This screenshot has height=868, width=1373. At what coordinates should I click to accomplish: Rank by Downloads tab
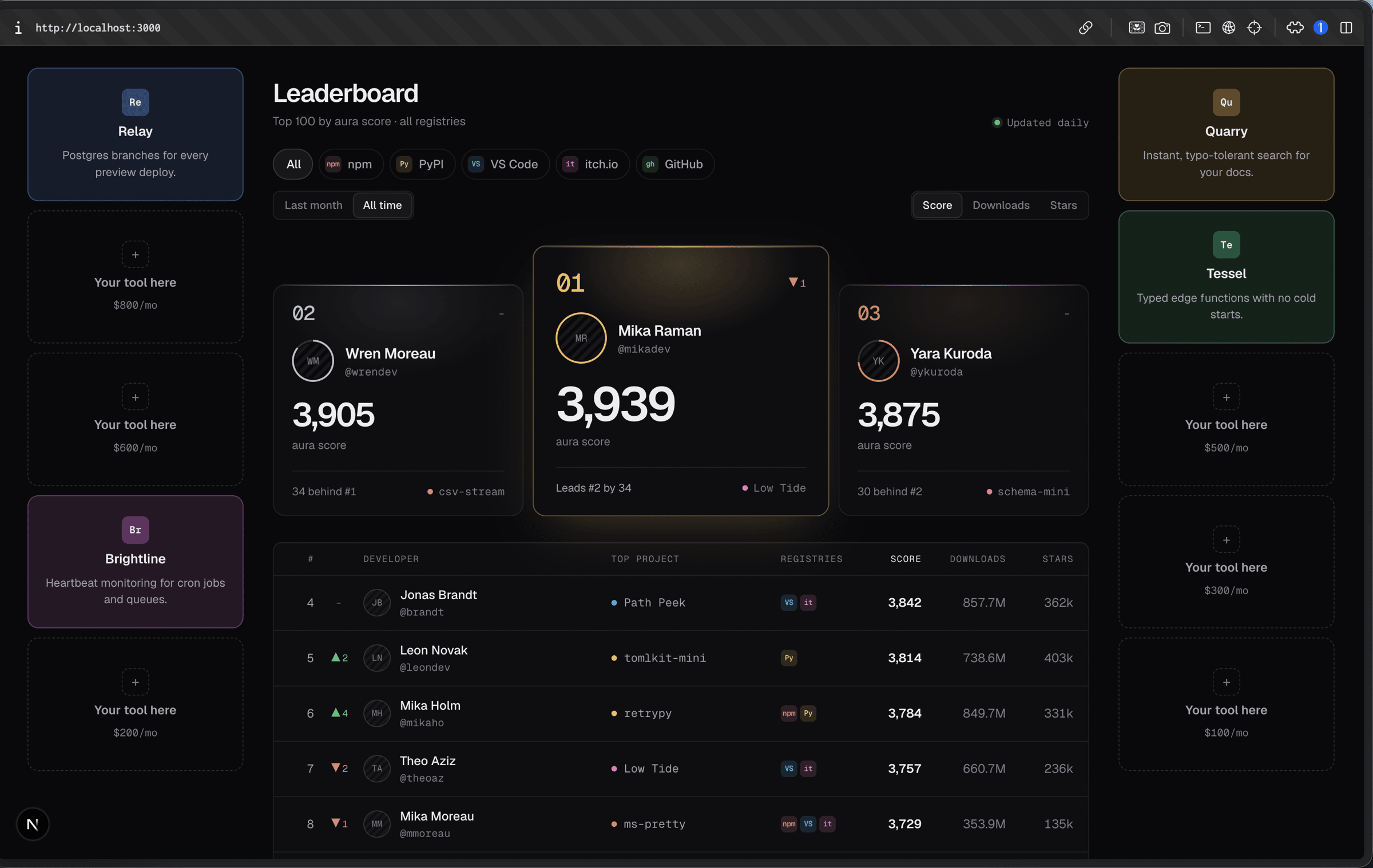click(x=1001, y=205)
